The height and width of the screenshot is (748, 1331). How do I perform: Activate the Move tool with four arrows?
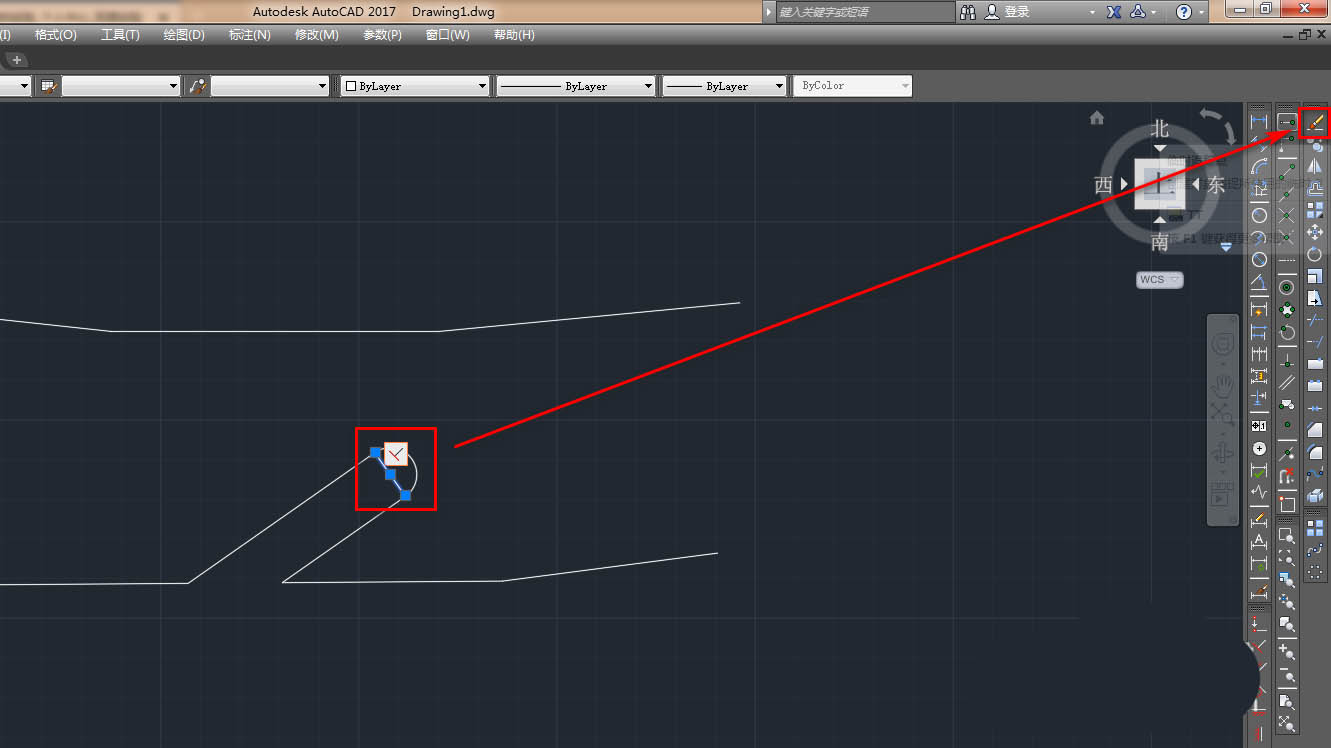point(1315,232)
